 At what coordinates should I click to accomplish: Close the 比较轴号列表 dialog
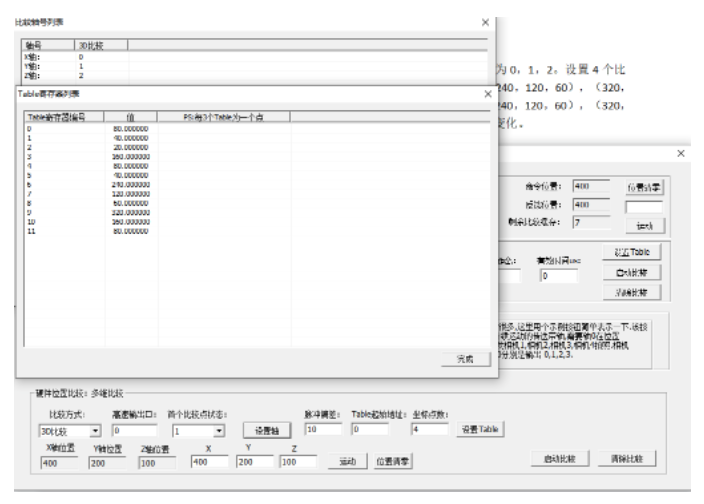[x=485, y=22]
